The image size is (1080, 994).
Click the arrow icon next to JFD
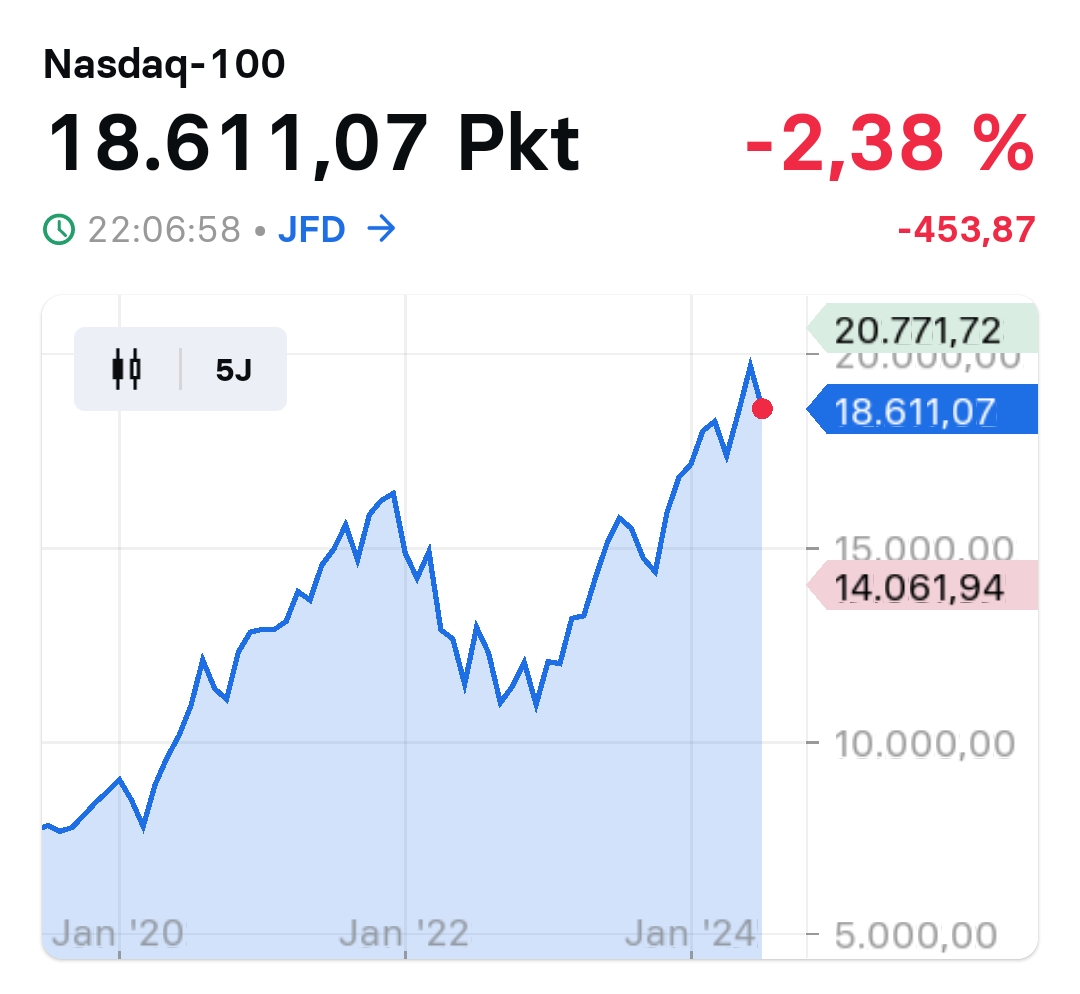pos(381,230)
